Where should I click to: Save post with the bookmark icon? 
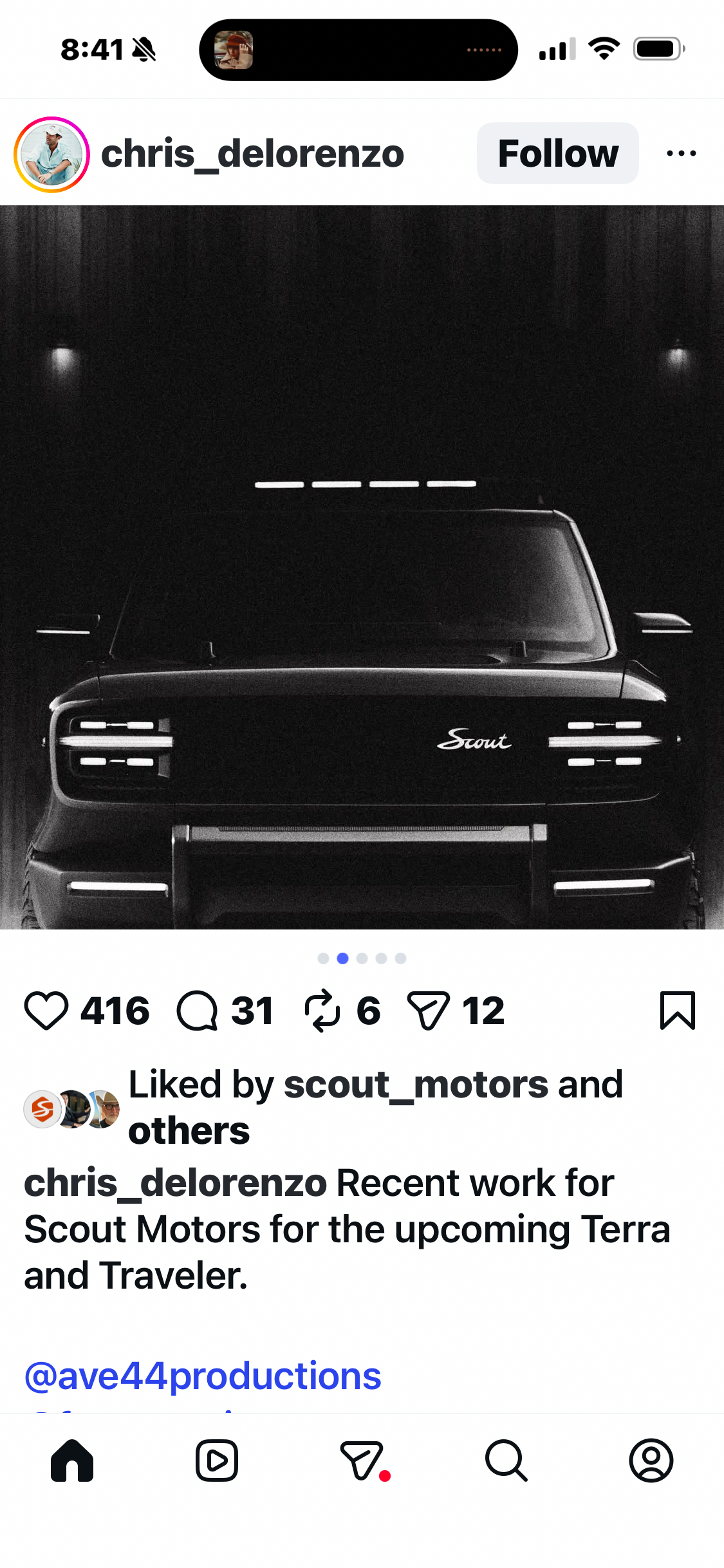(678, 1011)
